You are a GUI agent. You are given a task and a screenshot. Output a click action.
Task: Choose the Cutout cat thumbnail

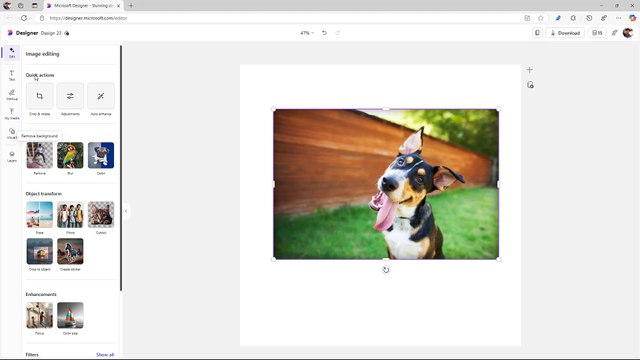tap(101, 214)
